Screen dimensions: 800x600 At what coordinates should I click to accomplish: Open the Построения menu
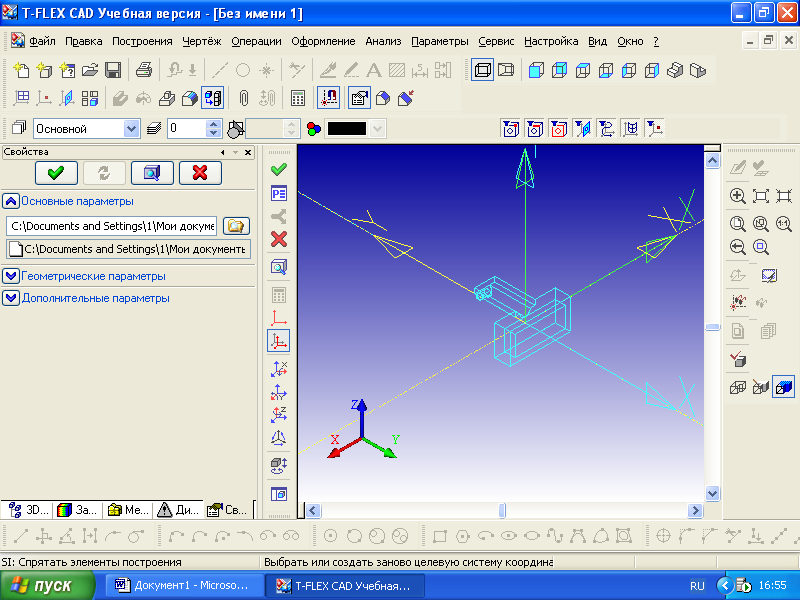click(x=142, y=41)
